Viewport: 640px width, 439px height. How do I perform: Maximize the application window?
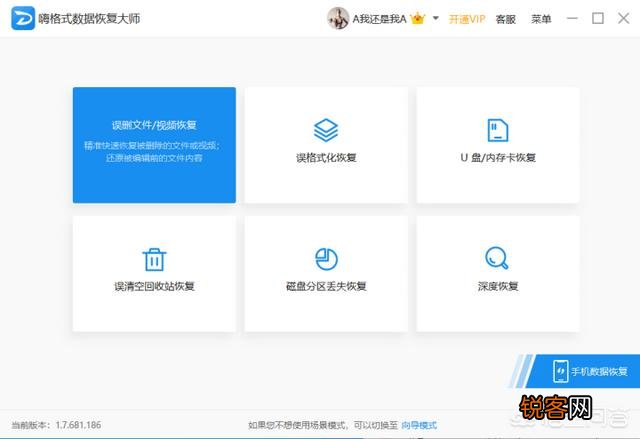[598, 18]
